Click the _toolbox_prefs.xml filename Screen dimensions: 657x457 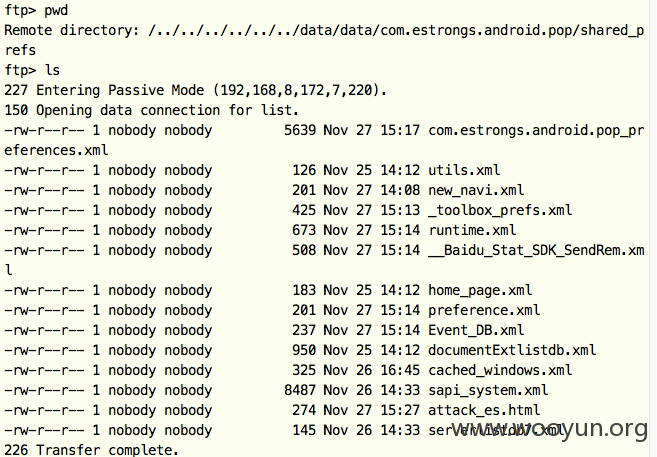coord(500,210)
